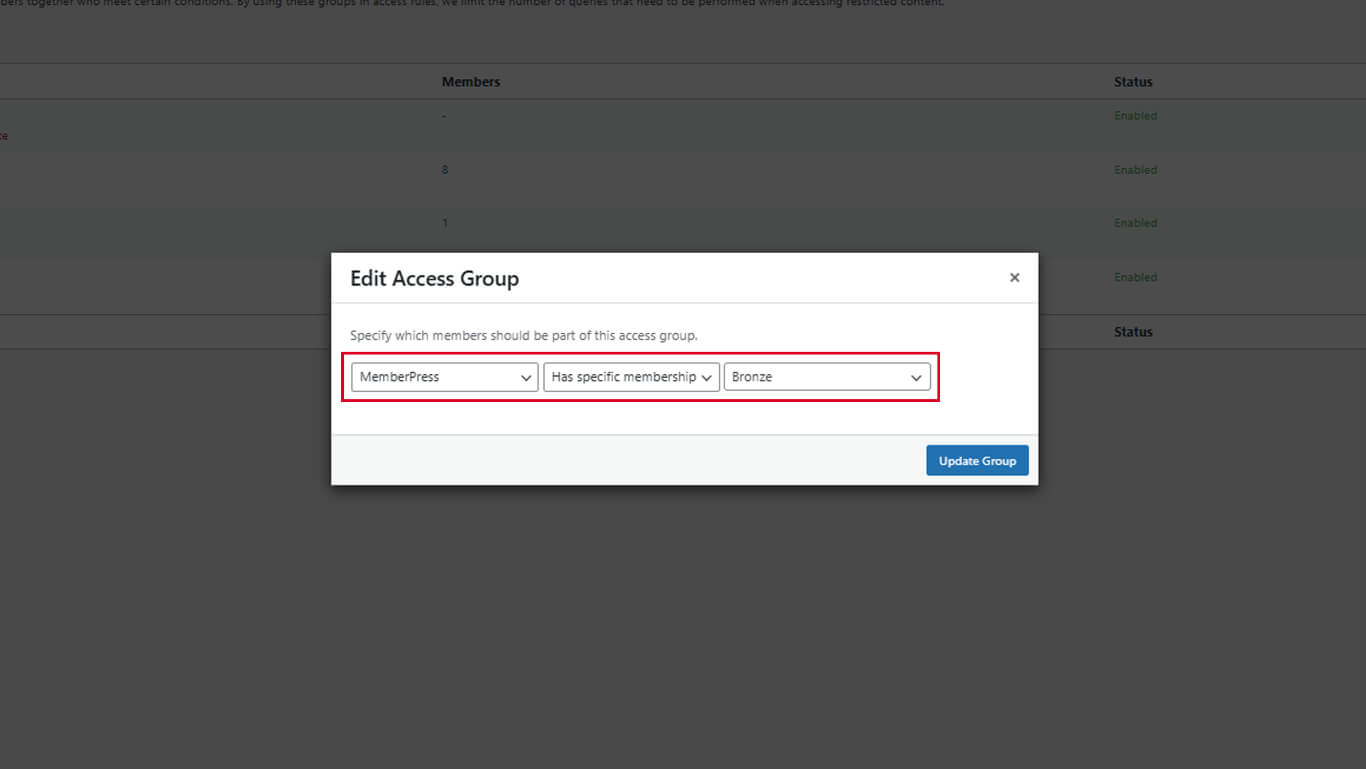Click the Members column header
The height and width of the screenshot is (769, 1366).
point(470,82)
